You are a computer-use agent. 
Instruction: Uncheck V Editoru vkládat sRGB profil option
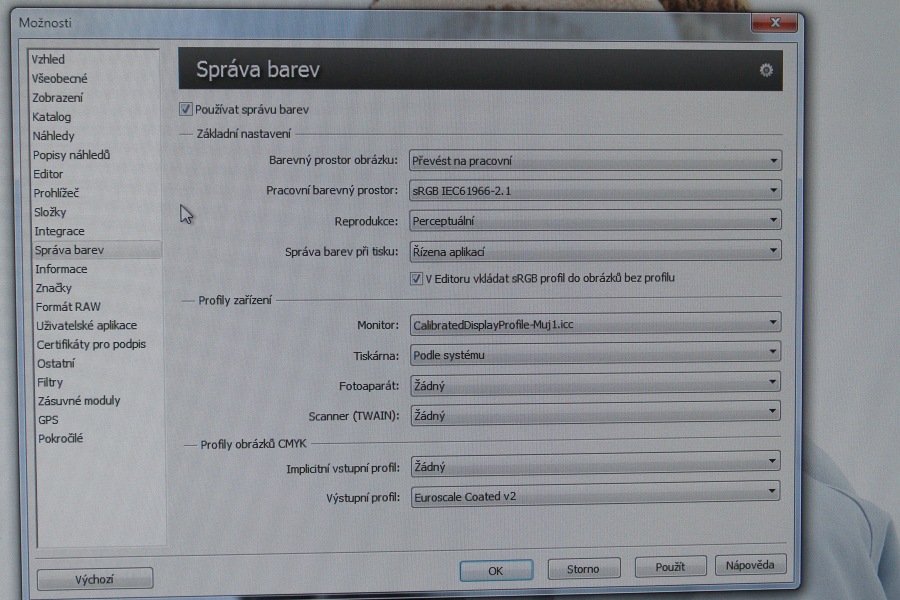point(416,278)
